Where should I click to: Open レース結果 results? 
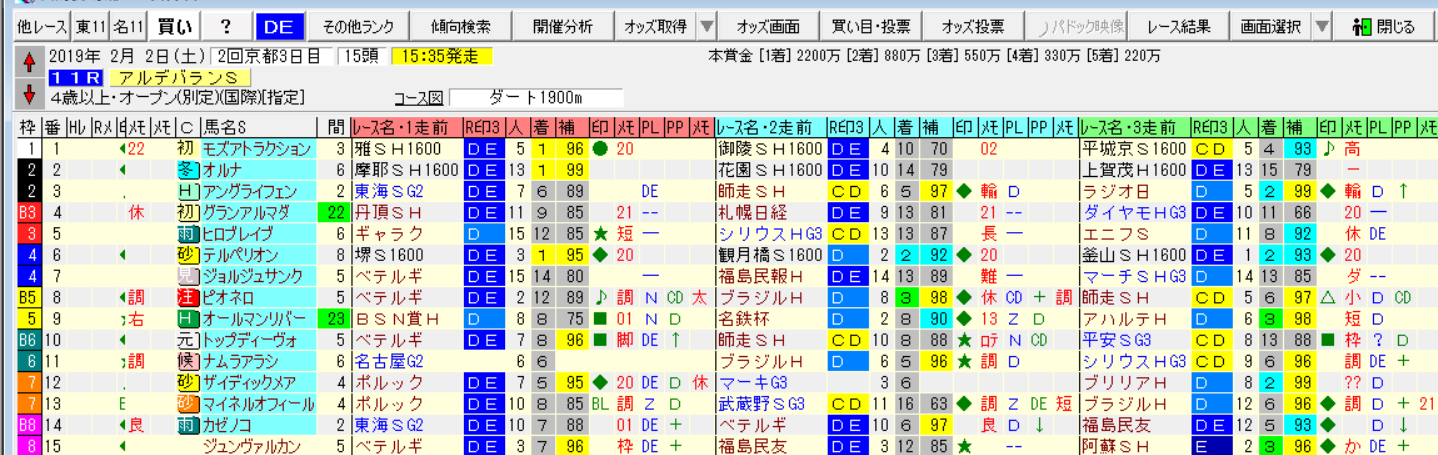tap(1179, 27)
